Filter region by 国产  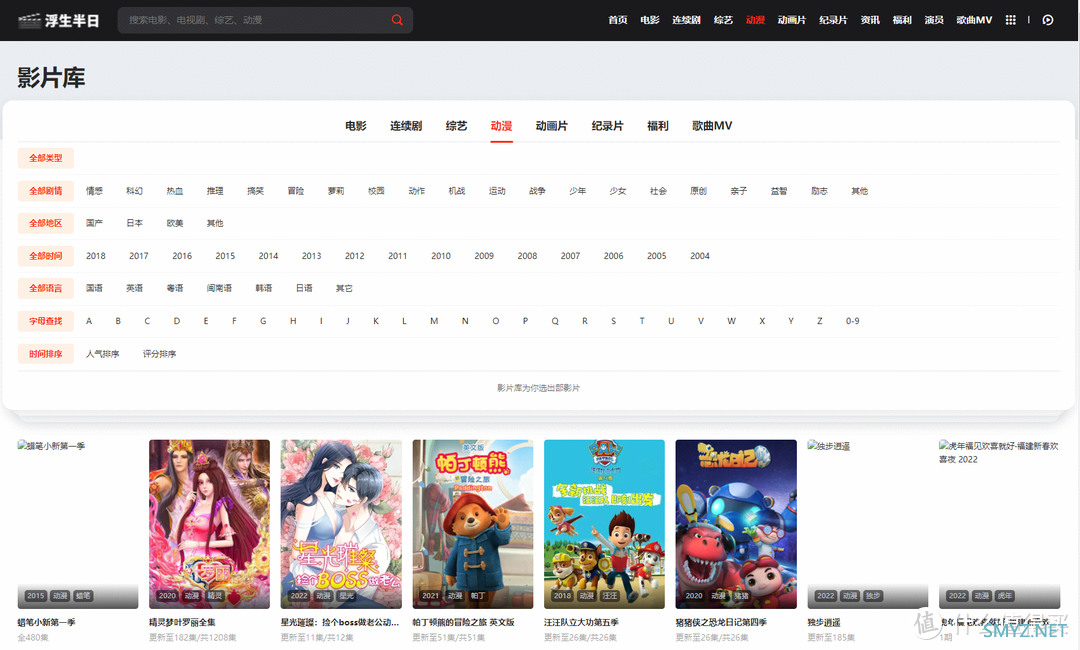click(x=94, y=223)
